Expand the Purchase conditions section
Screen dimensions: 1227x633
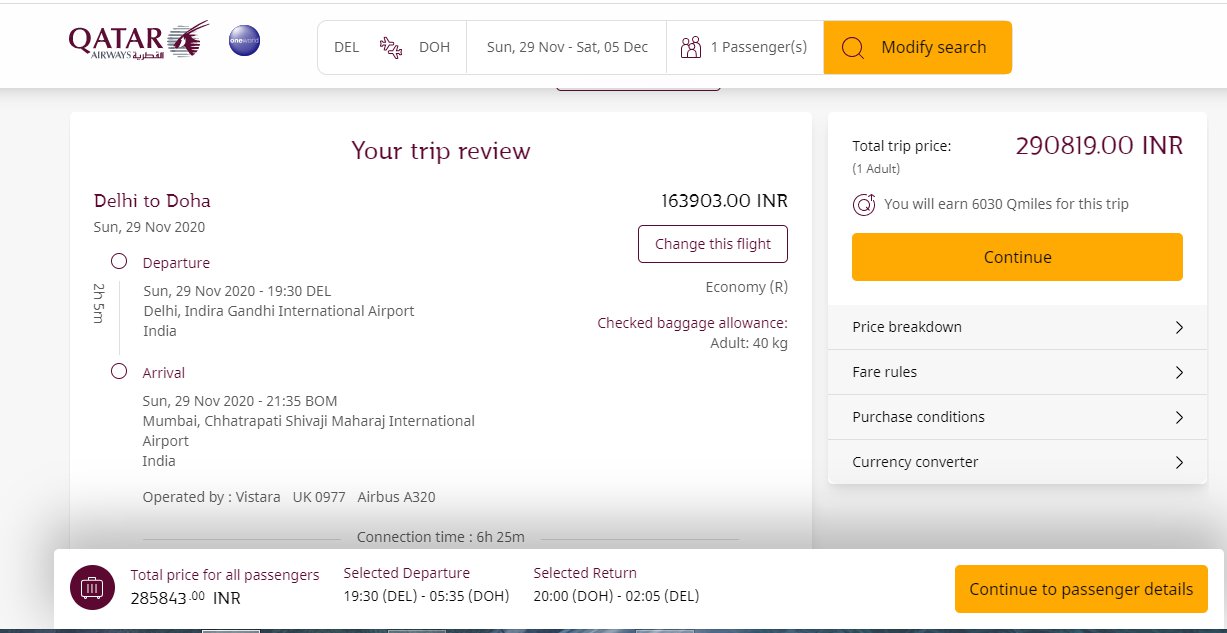[x=1017, y=417]
